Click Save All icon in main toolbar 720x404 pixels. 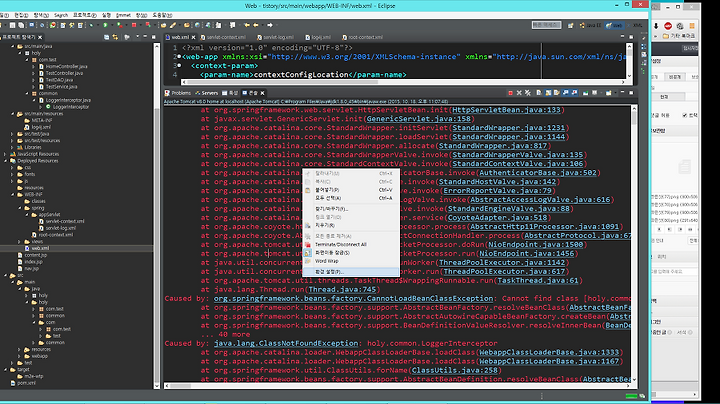(x=21, y=25)
